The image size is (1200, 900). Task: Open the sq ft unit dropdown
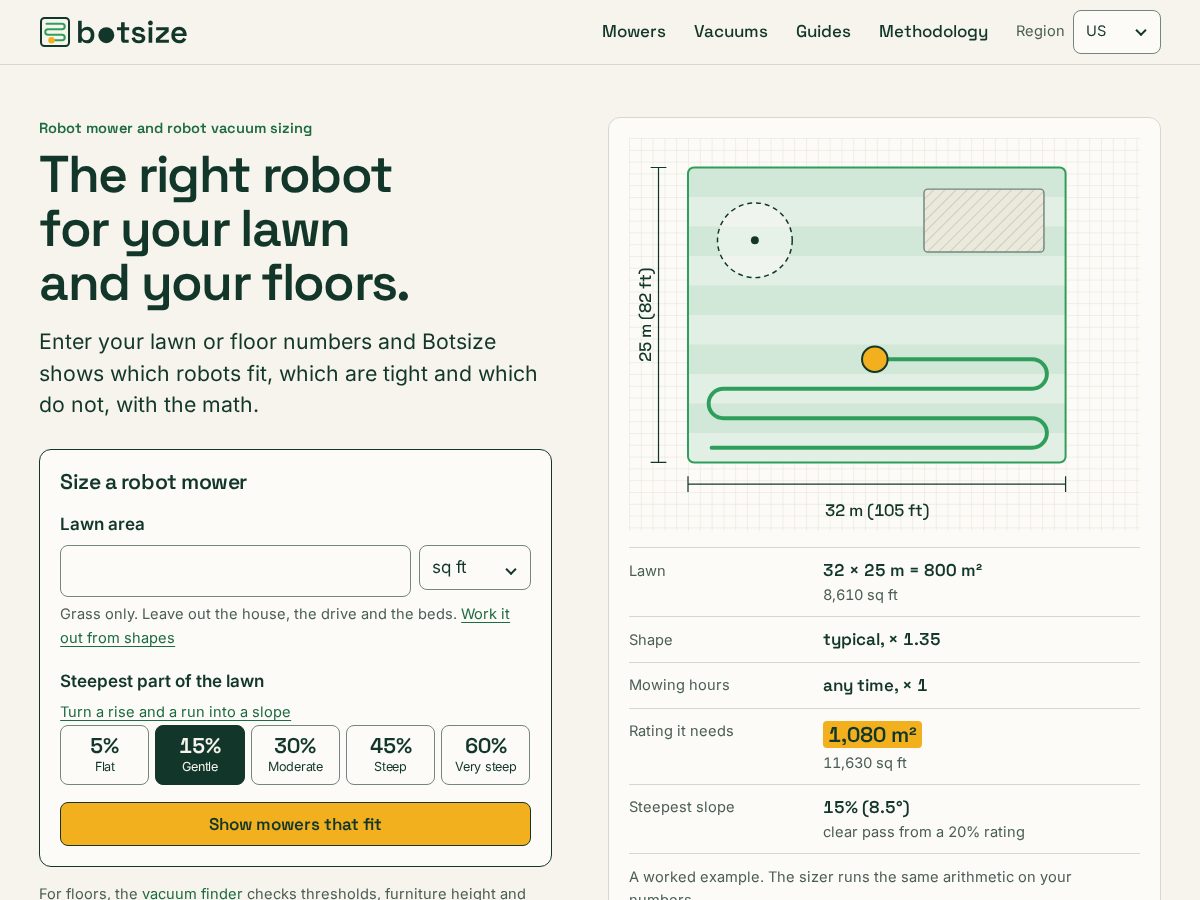[x=475, y=568]
